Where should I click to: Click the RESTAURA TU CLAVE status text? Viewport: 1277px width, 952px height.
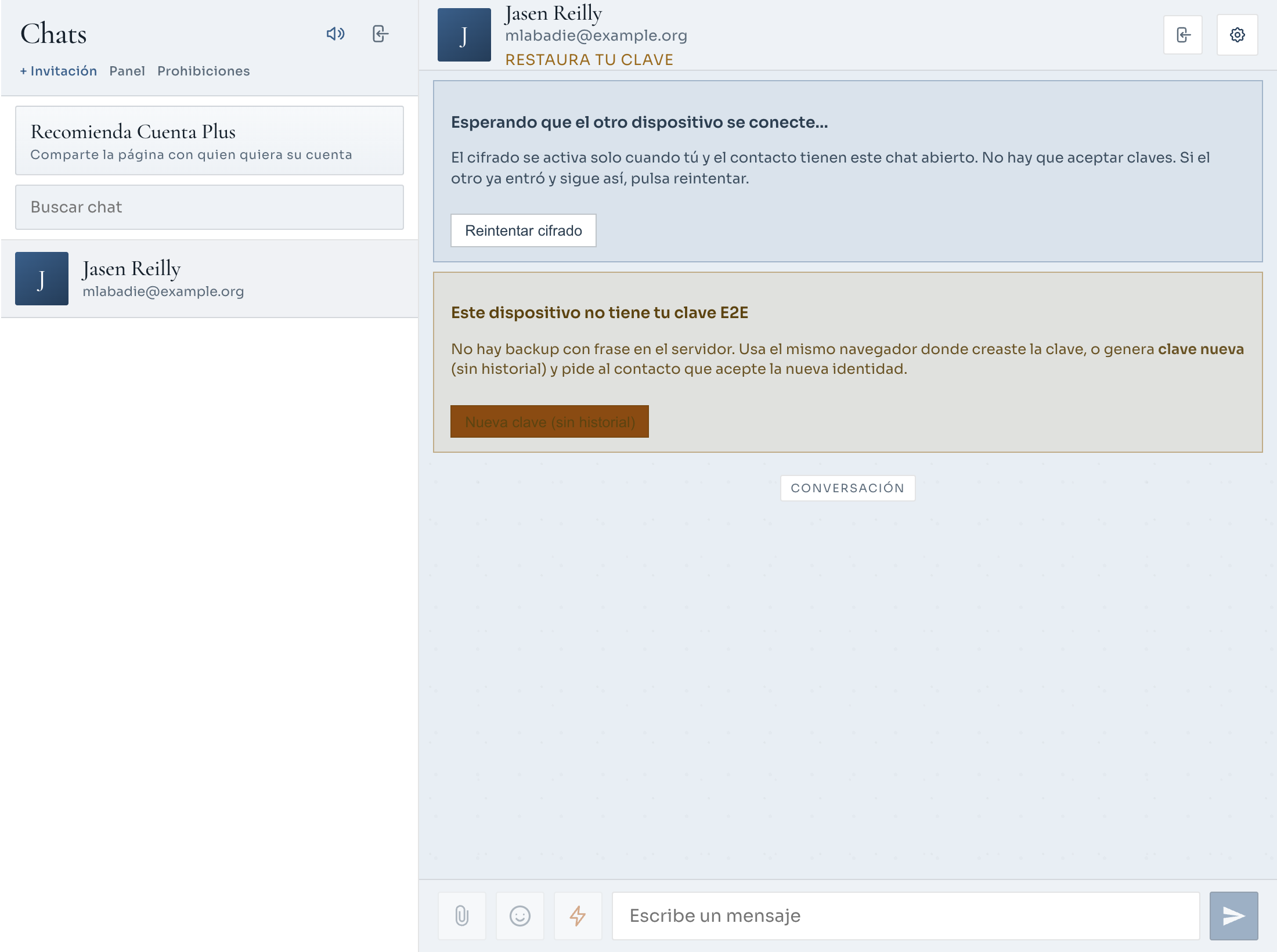tap(589, 60)
